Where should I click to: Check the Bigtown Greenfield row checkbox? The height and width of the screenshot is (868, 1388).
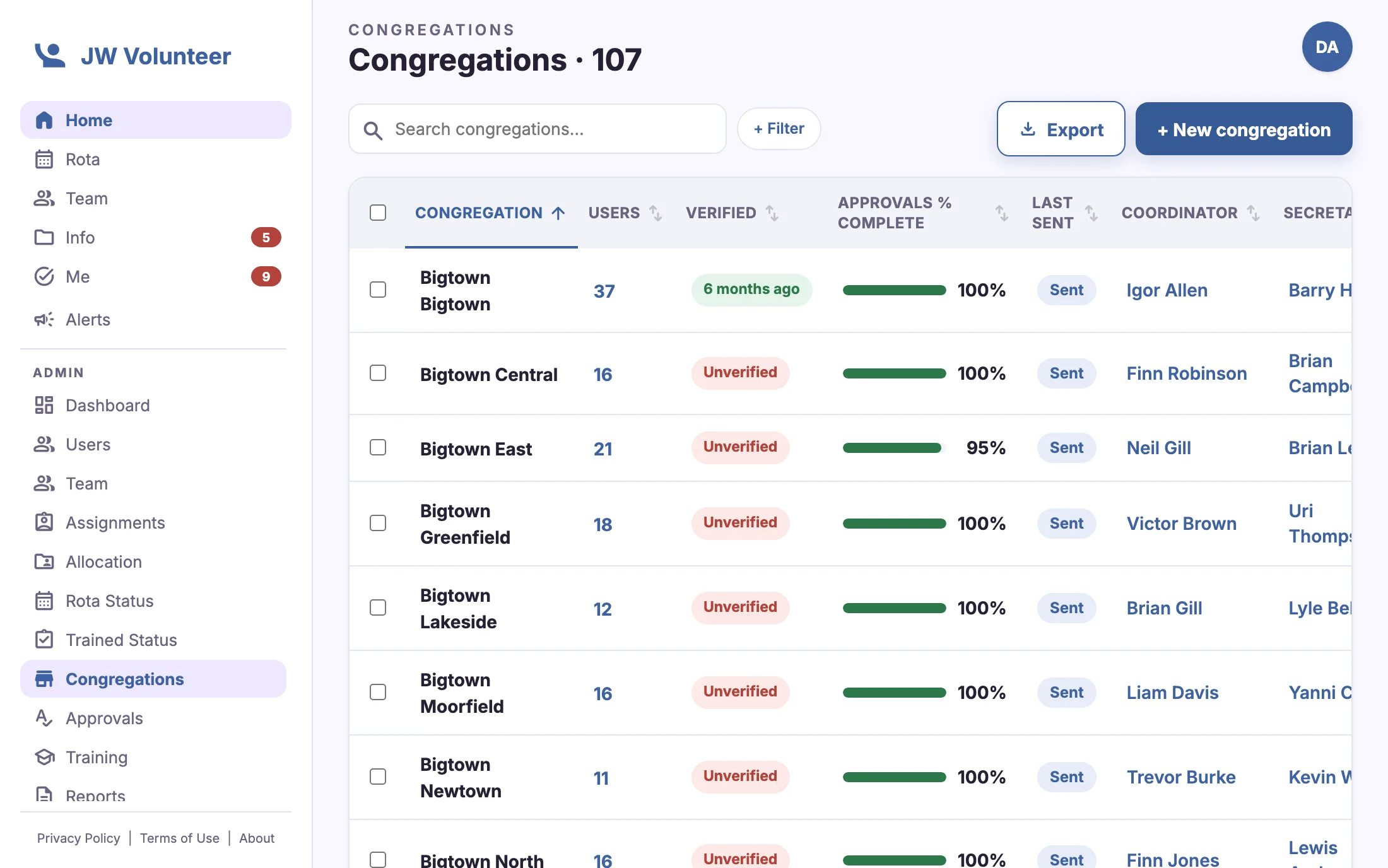pyautogui.click(x=378, y=523)
